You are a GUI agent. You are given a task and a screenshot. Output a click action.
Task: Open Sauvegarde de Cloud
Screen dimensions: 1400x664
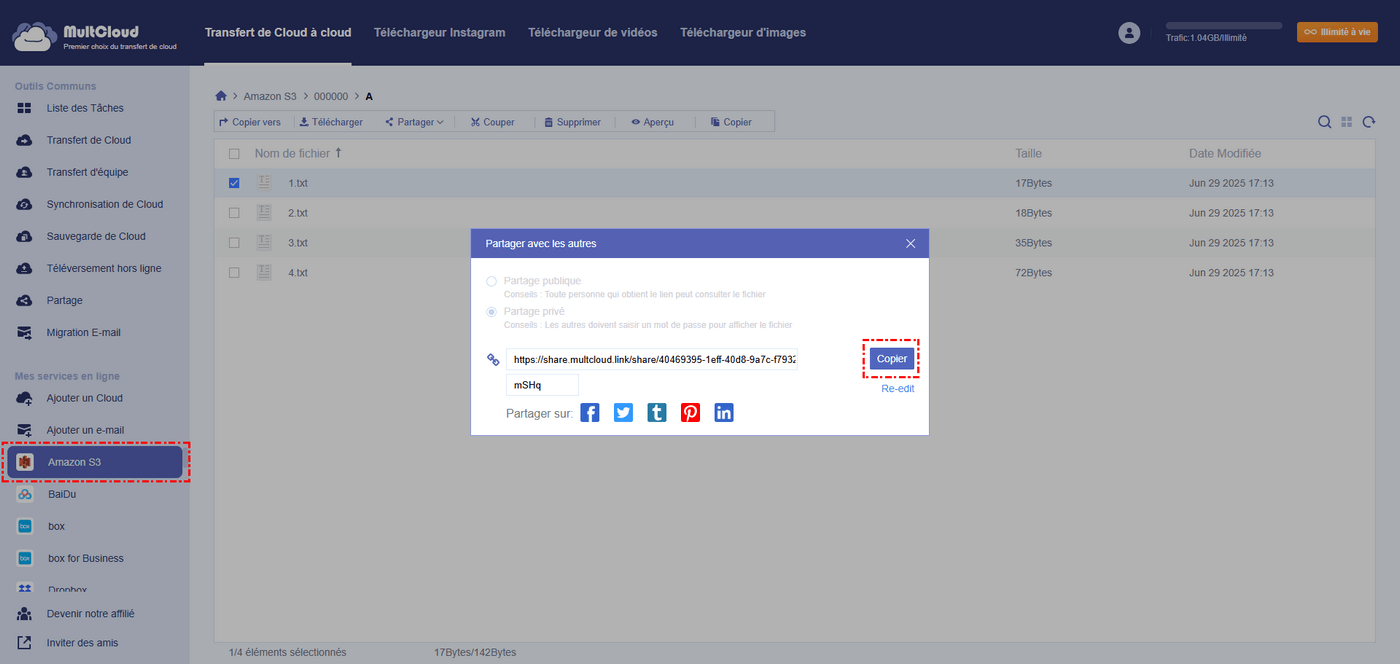(95, 236)
